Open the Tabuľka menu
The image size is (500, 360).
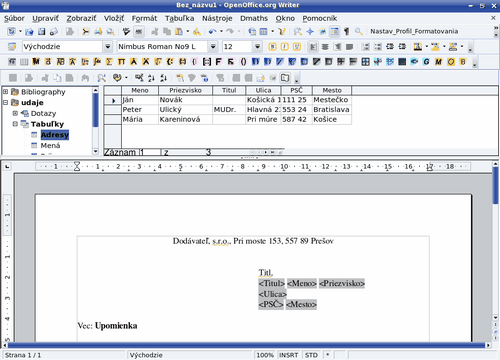[x=179, y=18]
